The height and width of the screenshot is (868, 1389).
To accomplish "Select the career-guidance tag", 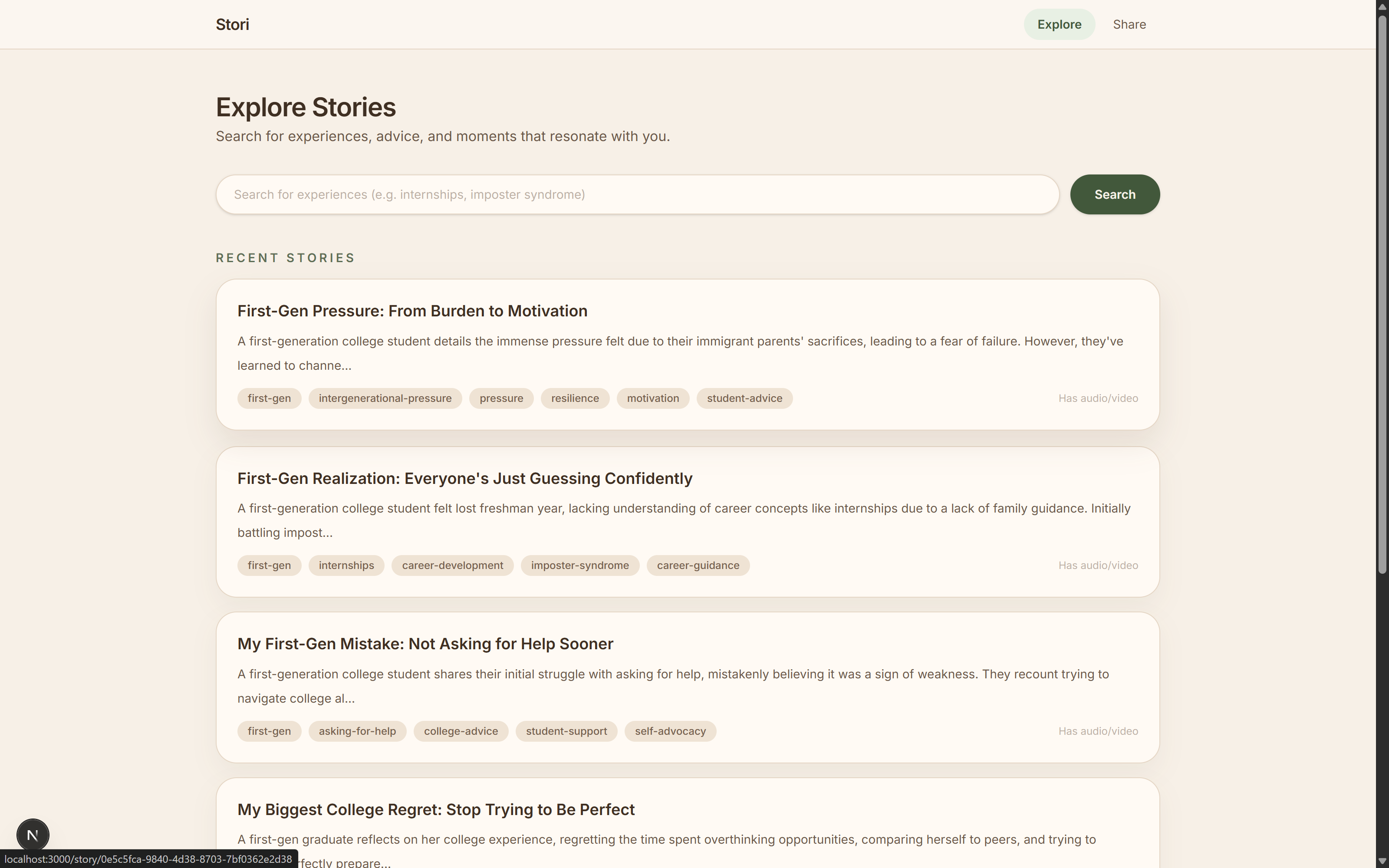I will point(698,566).
